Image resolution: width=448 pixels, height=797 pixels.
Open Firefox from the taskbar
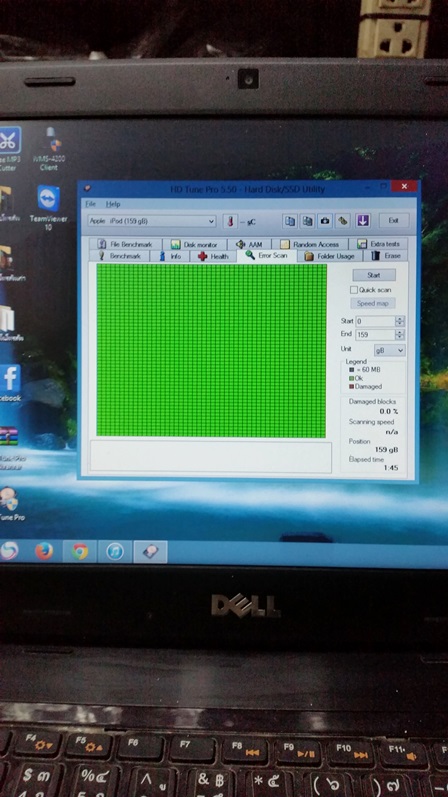click(44, 551)
